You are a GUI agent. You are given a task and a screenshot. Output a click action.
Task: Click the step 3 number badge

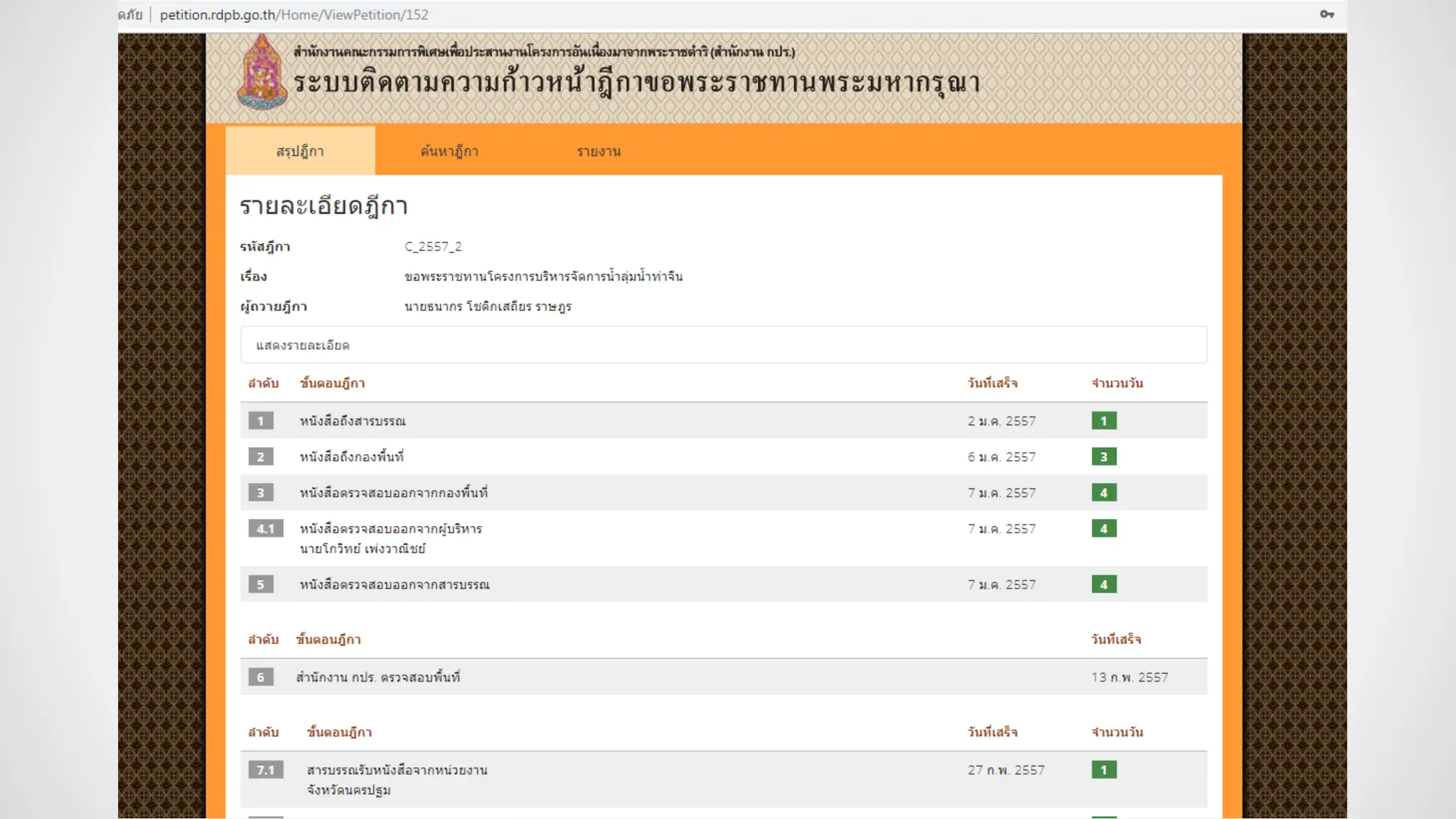click(x=260, y=493)
